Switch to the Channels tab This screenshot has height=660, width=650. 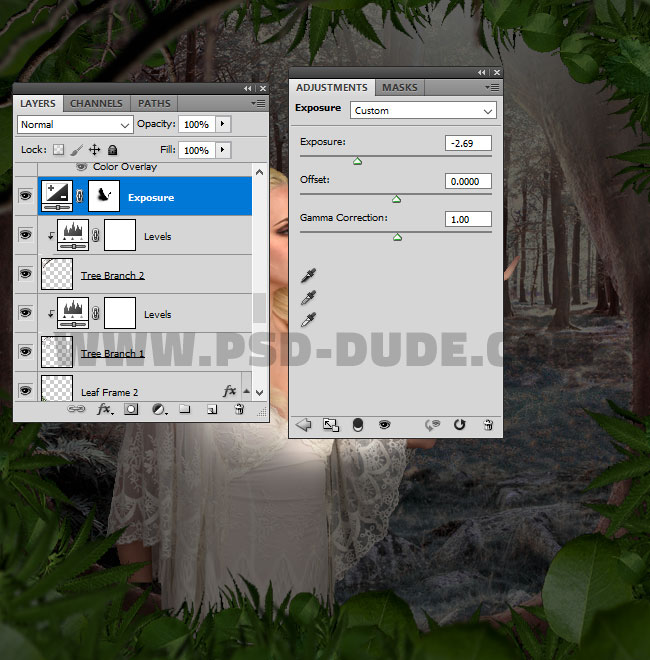96,104
